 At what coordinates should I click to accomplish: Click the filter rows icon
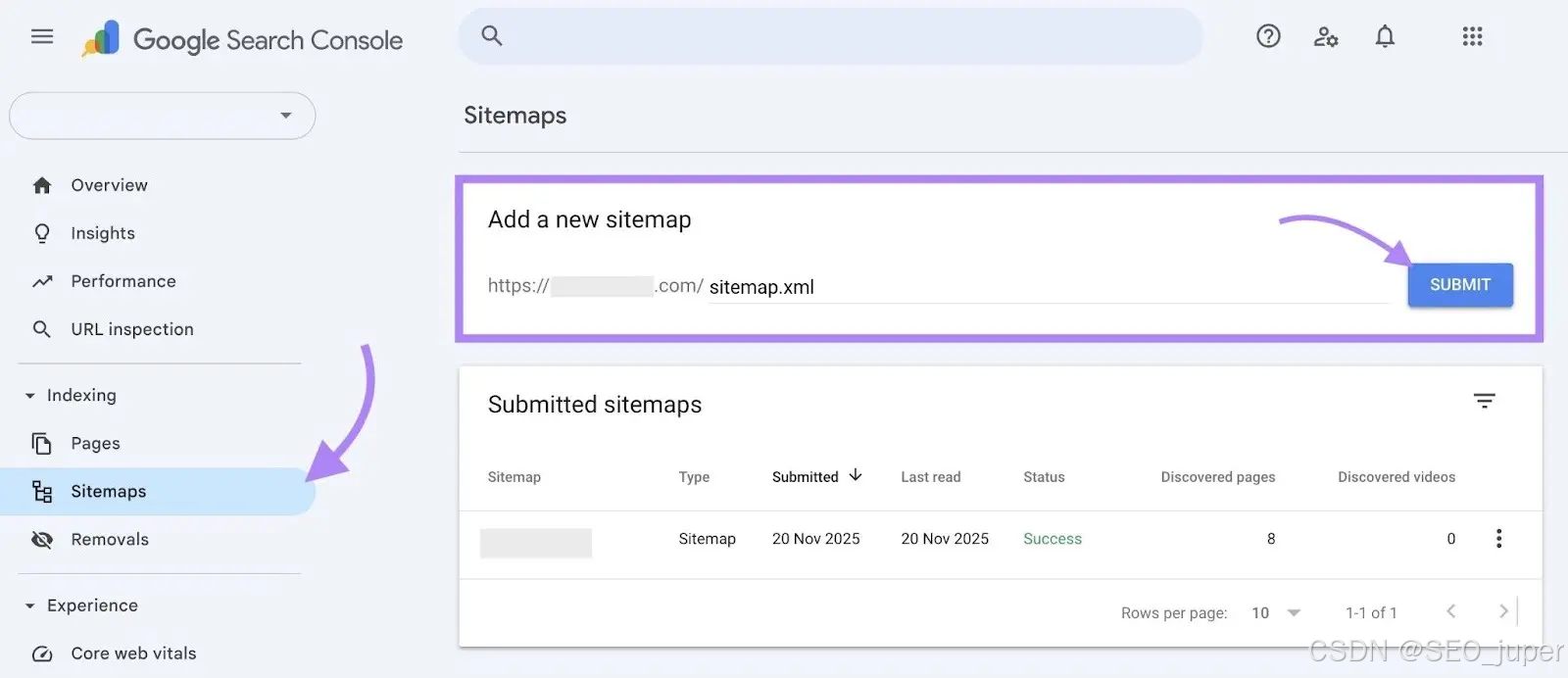(1484, 401)
